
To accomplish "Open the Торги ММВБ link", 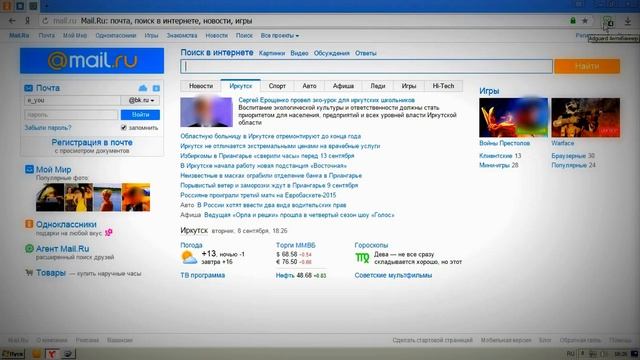I will (x=296, y=245).
